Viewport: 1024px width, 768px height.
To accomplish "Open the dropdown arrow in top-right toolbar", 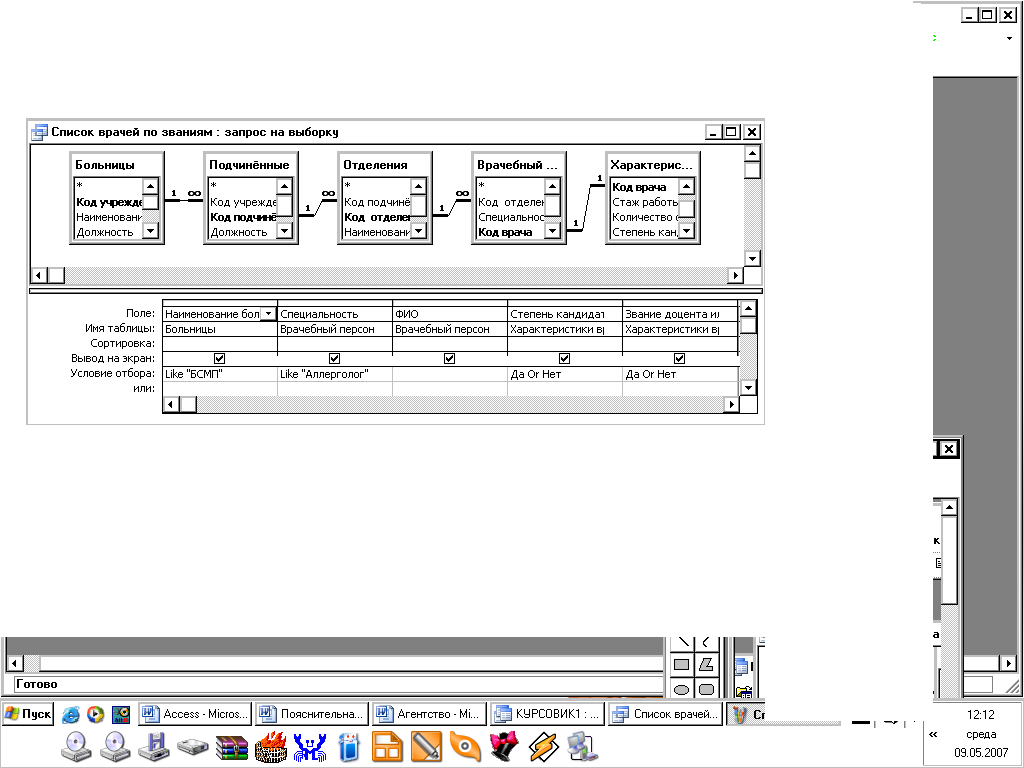I will (x=1010, y=39).
